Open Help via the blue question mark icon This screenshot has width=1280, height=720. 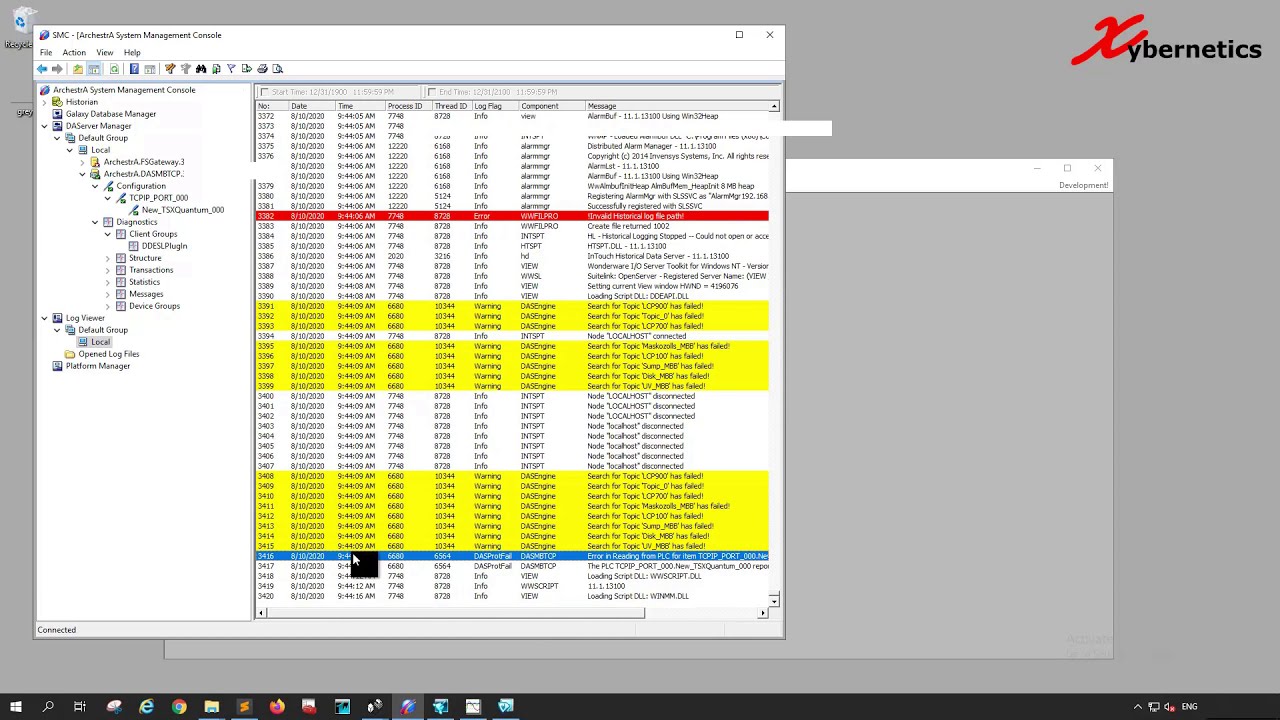click(134, 69)
